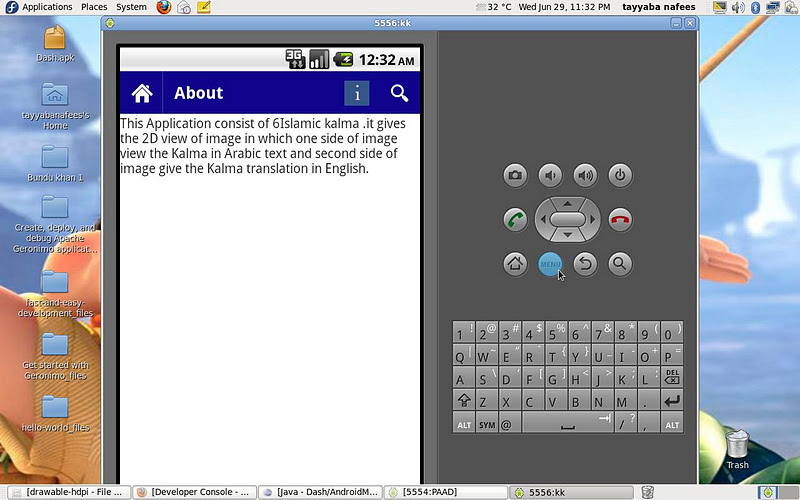This screenshot has height=500, width=800.
Task: Click the right ALT key on emulator keyboard
Action: 672,422
